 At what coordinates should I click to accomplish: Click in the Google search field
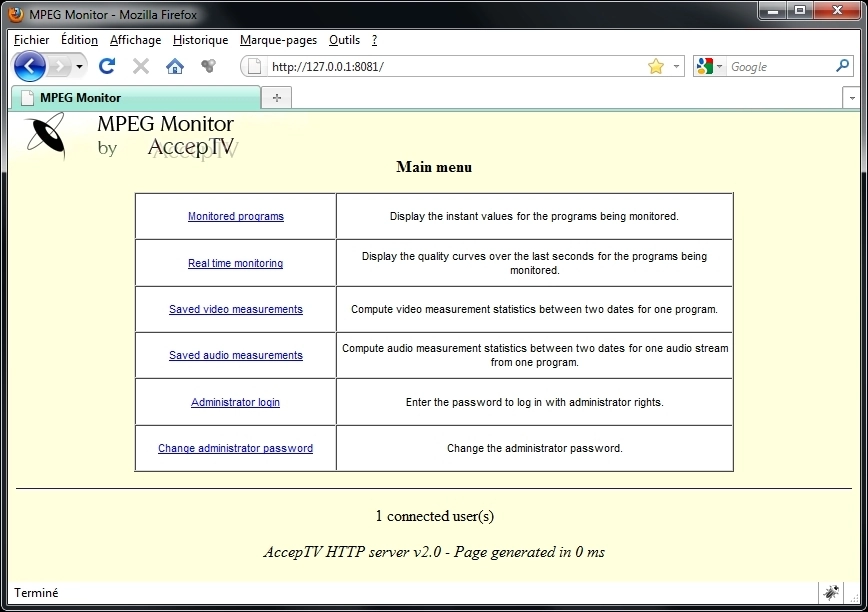(779, 67)
